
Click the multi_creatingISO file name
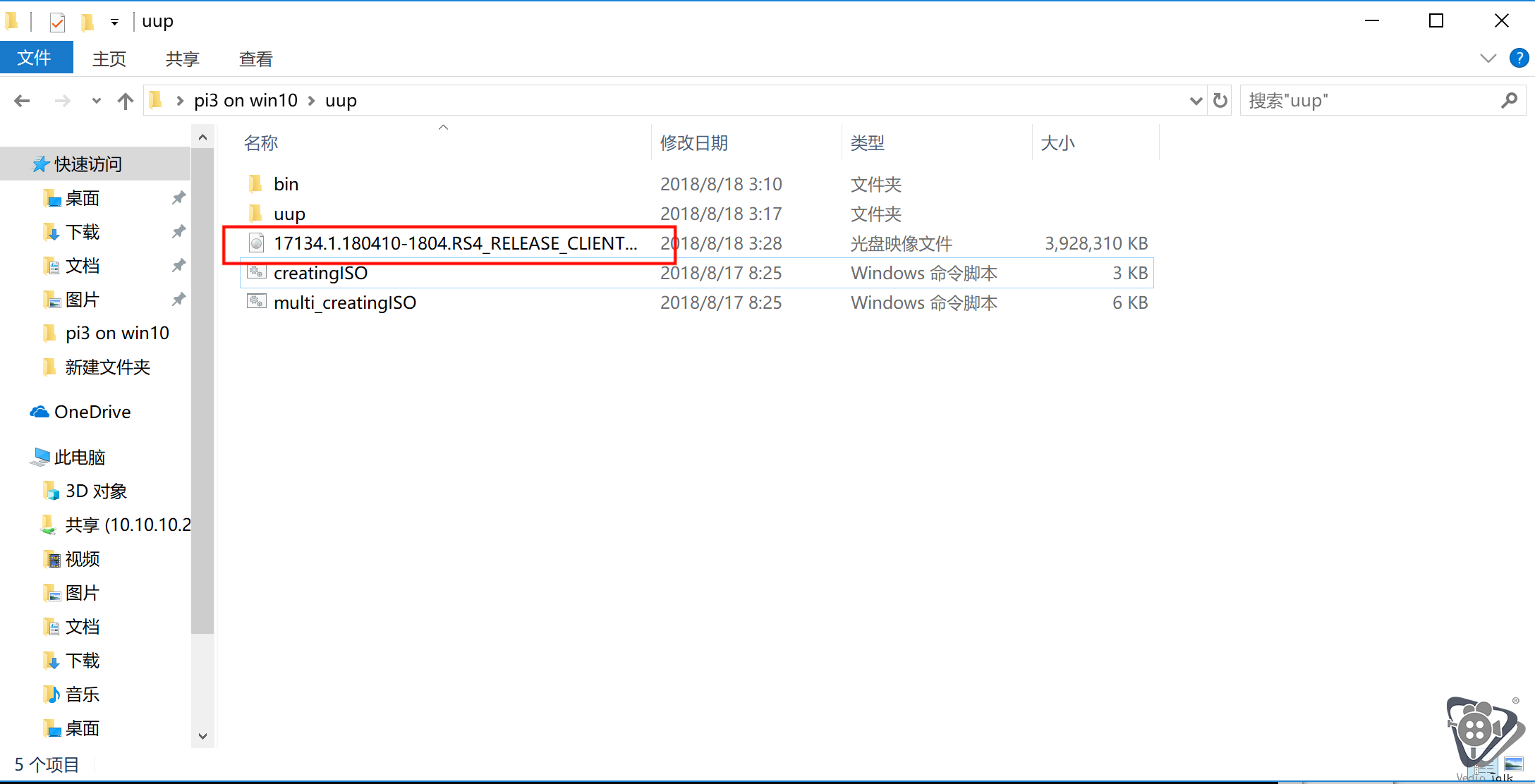tap(345, 302)
